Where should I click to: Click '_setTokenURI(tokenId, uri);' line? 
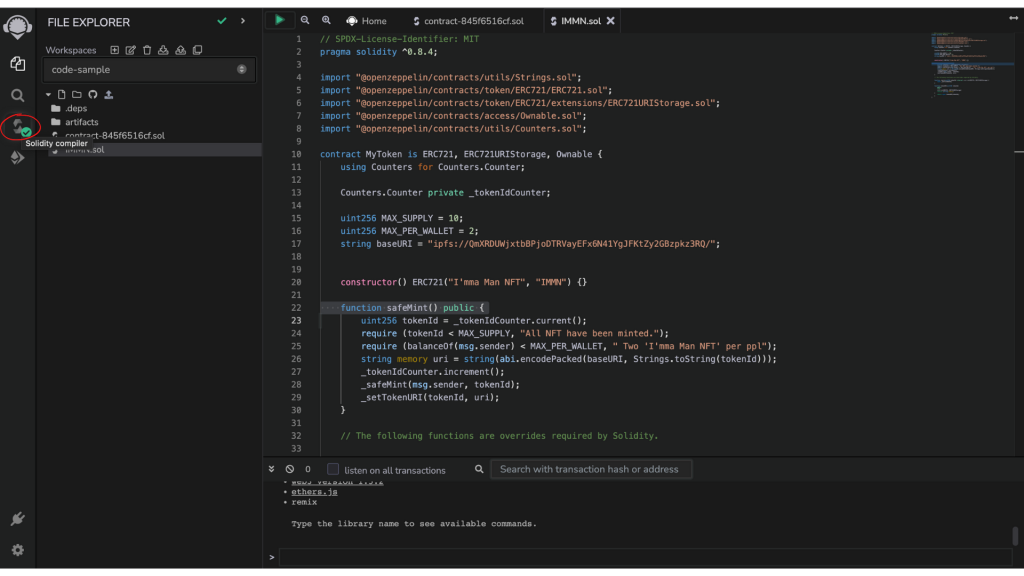tap(430, 397)
